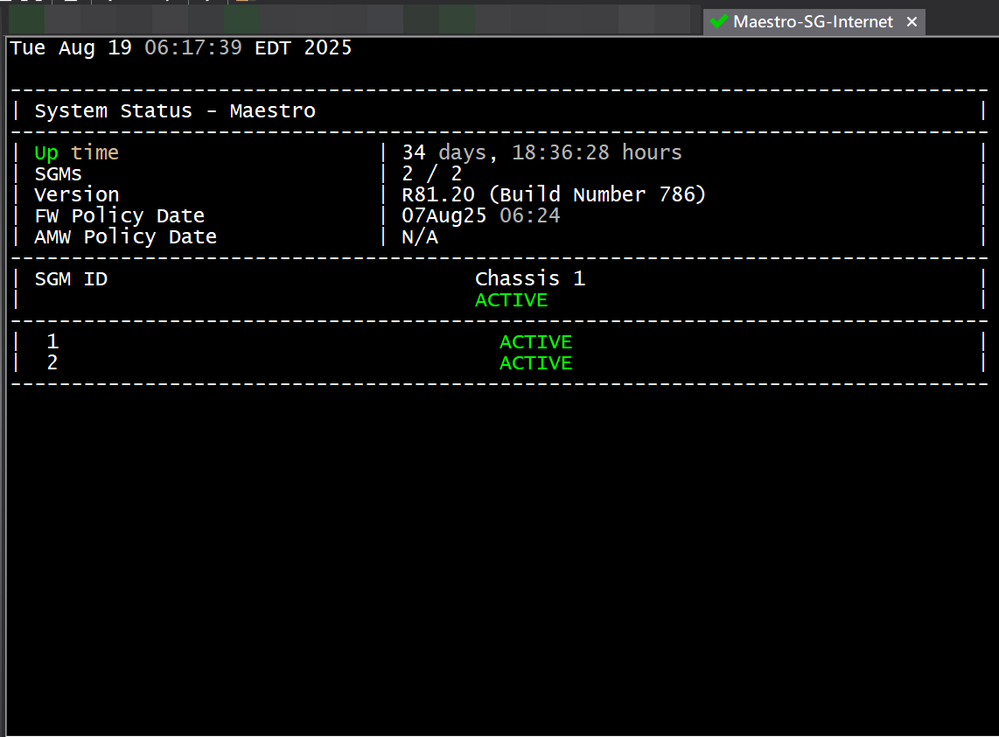Image resolution: width=999 pixels, height=737 pixels.
Task: Click 'R81.20 (Build Number 786)' text
Action: [x=554, y=195]
